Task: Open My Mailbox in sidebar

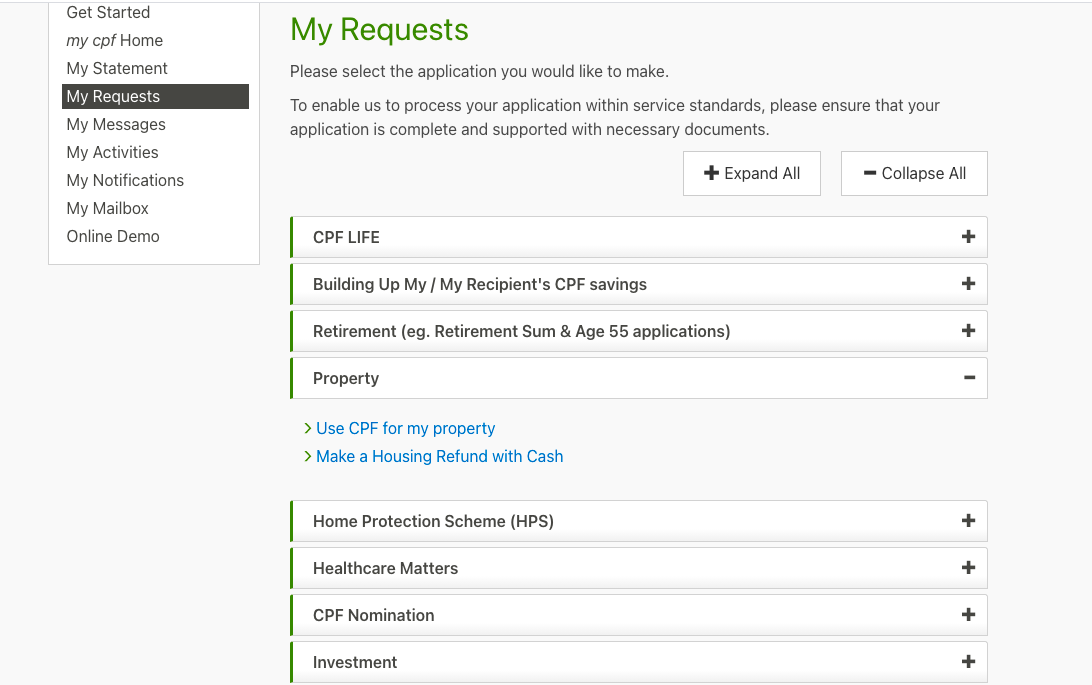Action: click(x=107, y=208)
